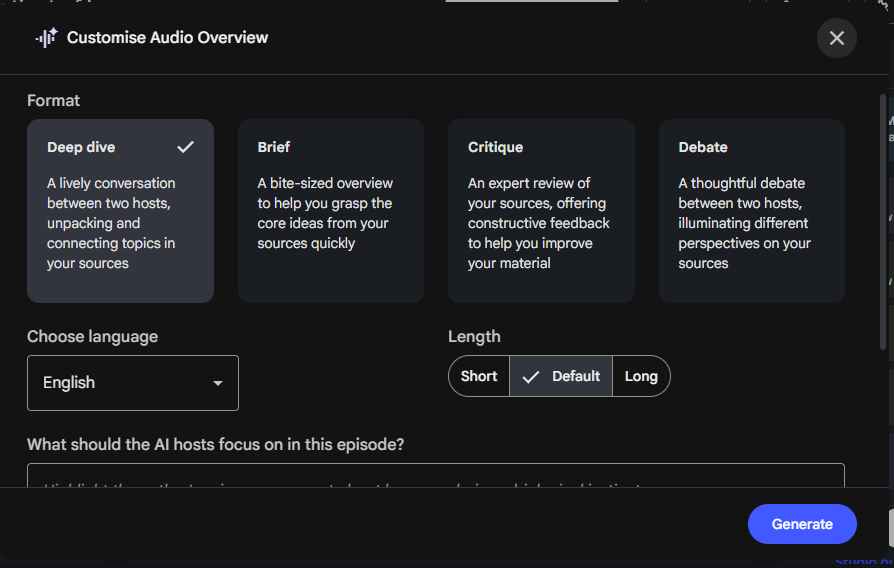Viewport: 894px width, 568px height.
Task: Click the Generate button
Action: pos(802,524)
